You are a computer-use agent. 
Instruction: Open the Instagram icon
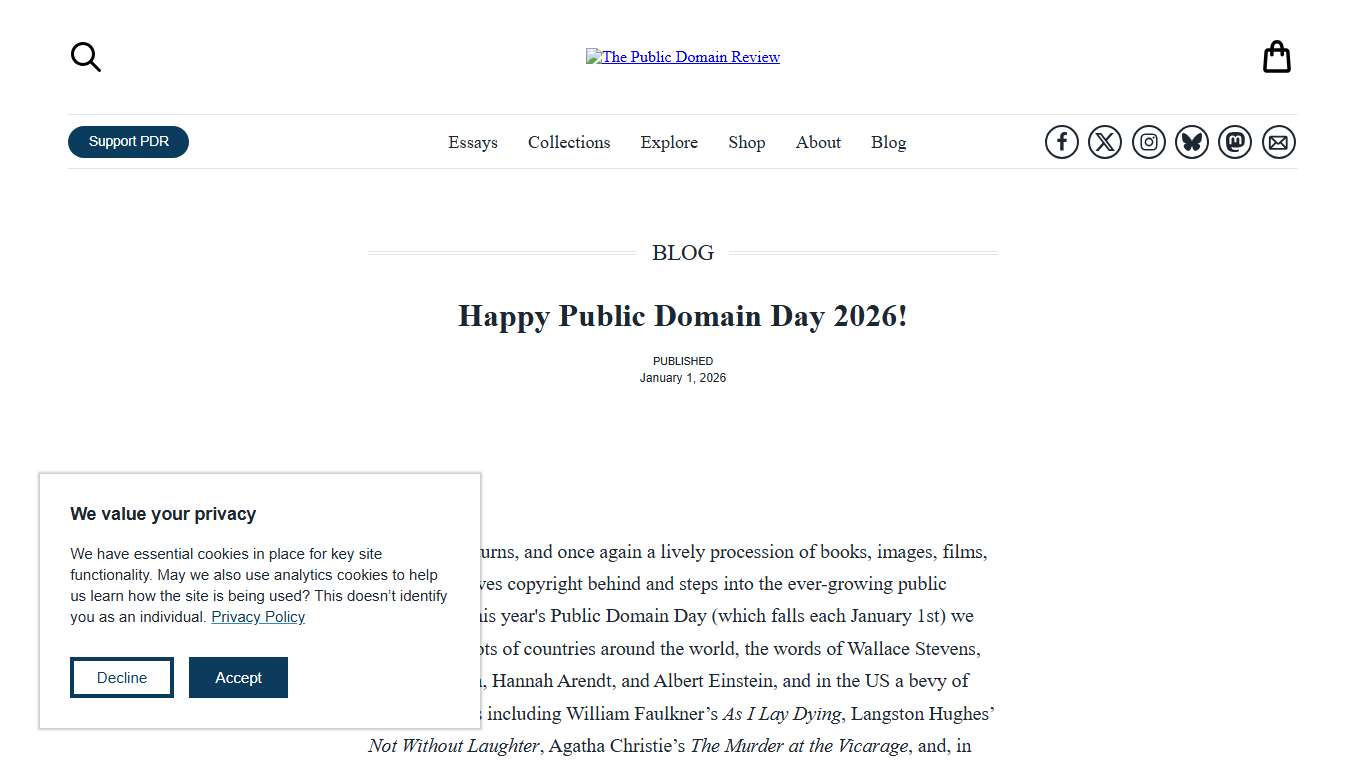click(1148, 142)
